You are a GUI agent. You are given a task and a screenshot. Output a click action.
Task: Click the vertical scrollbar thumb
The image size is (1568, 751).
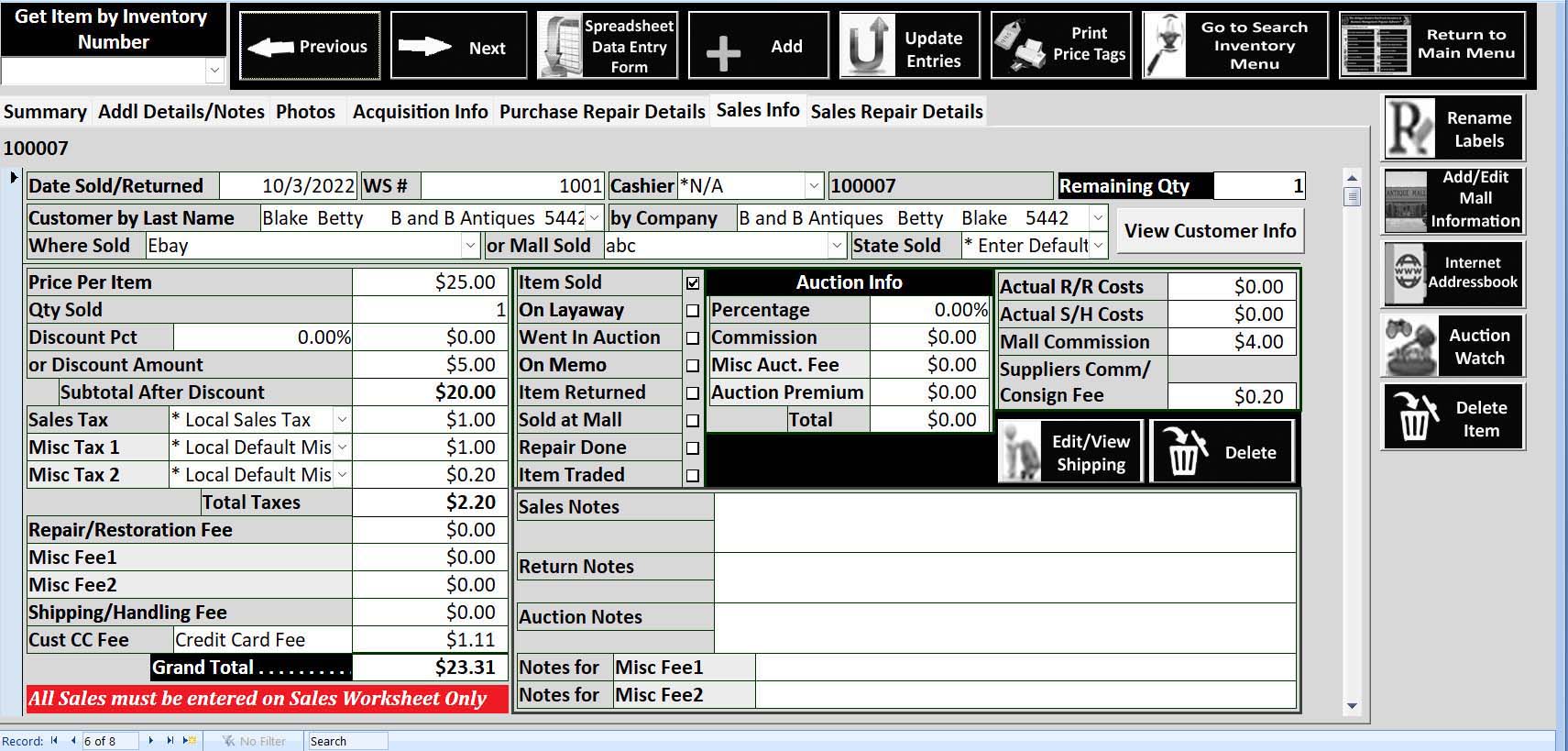tap(1352, 196)
